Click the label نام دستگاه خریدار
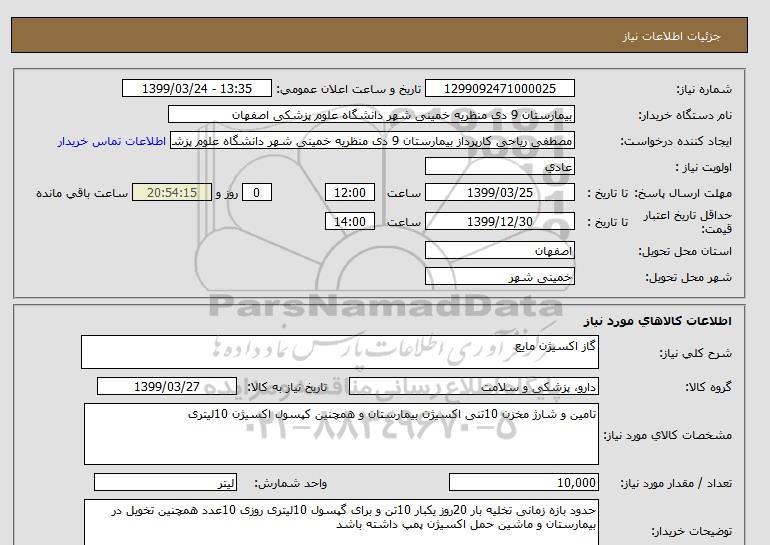 point(685,115)
